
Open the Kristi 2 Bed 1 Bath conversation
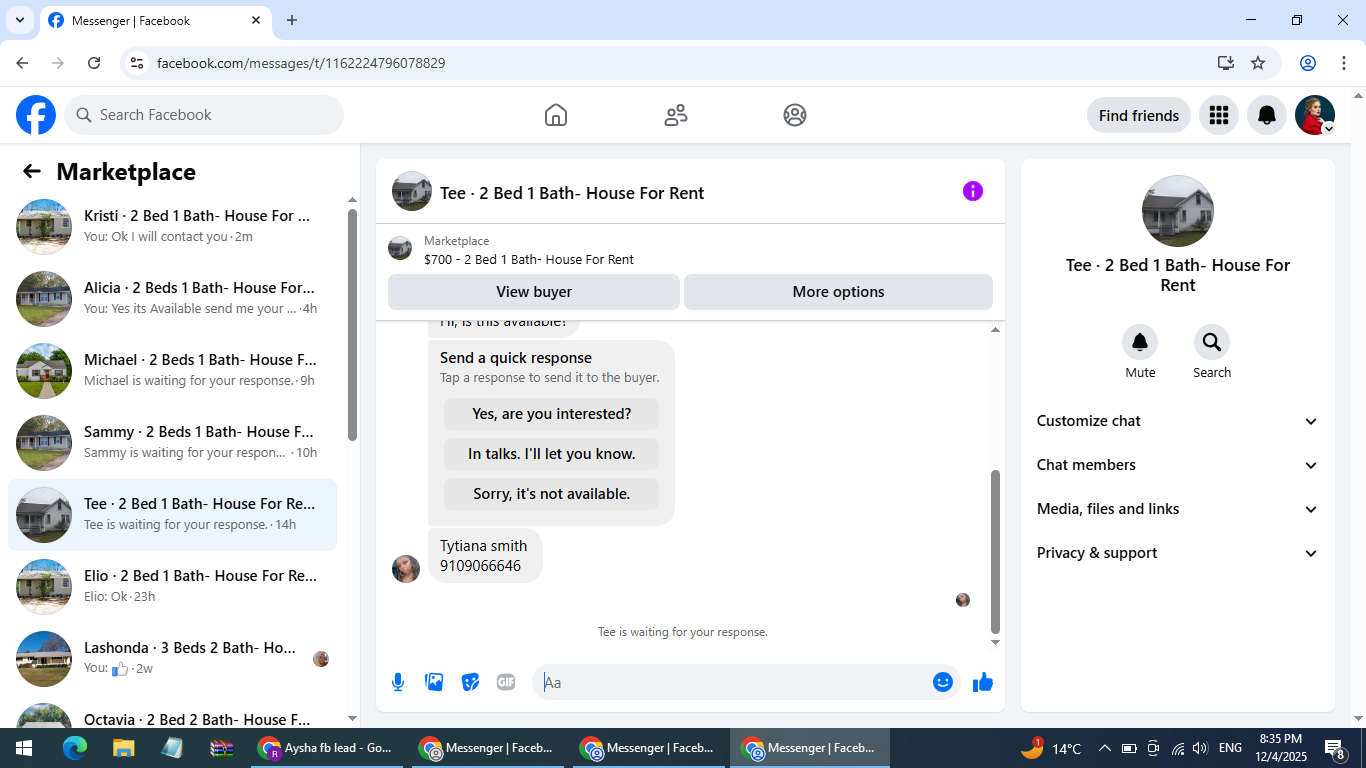(x=172, y=227)
